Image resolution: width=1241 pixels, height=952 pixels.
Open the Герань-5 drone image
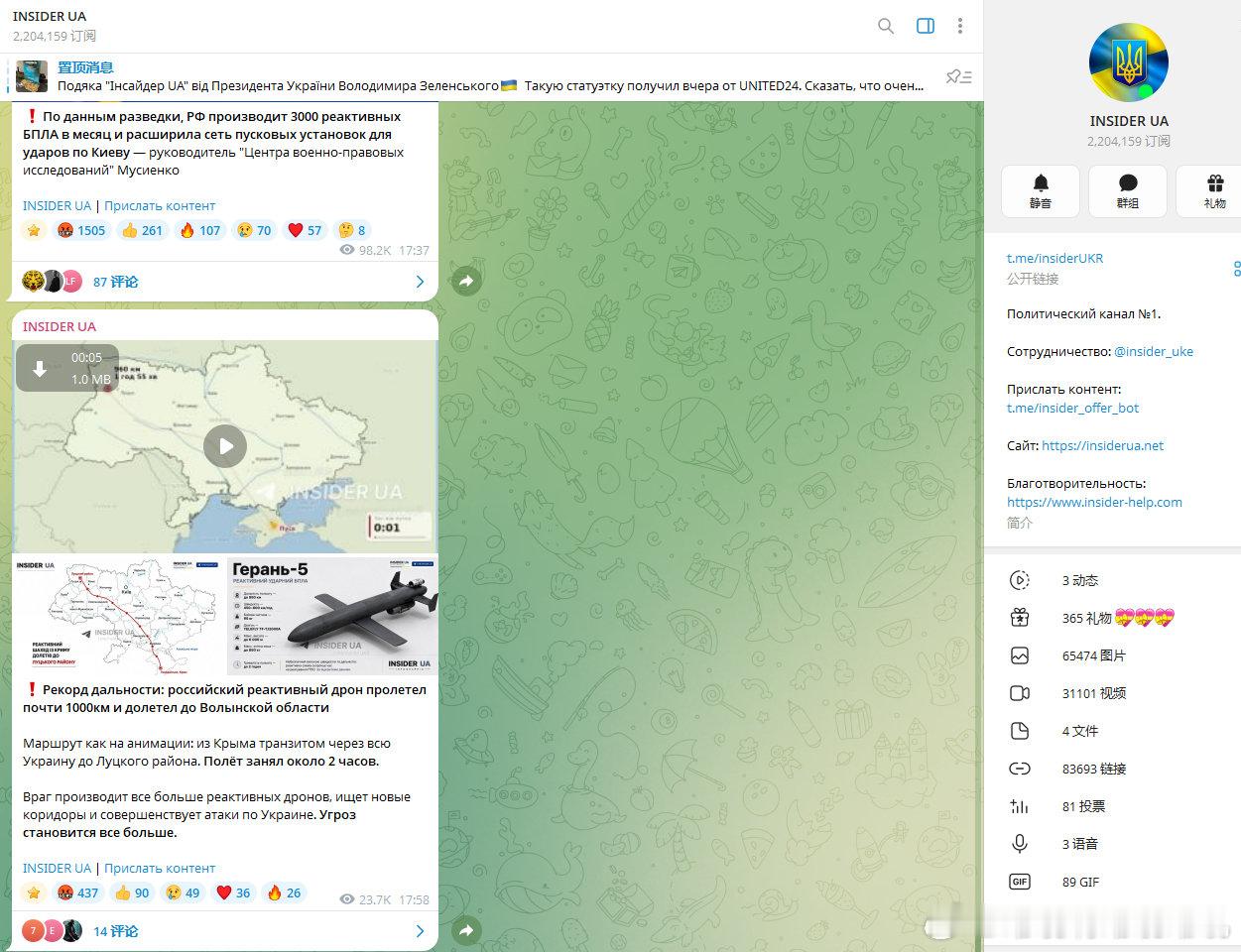pos(332,616)
